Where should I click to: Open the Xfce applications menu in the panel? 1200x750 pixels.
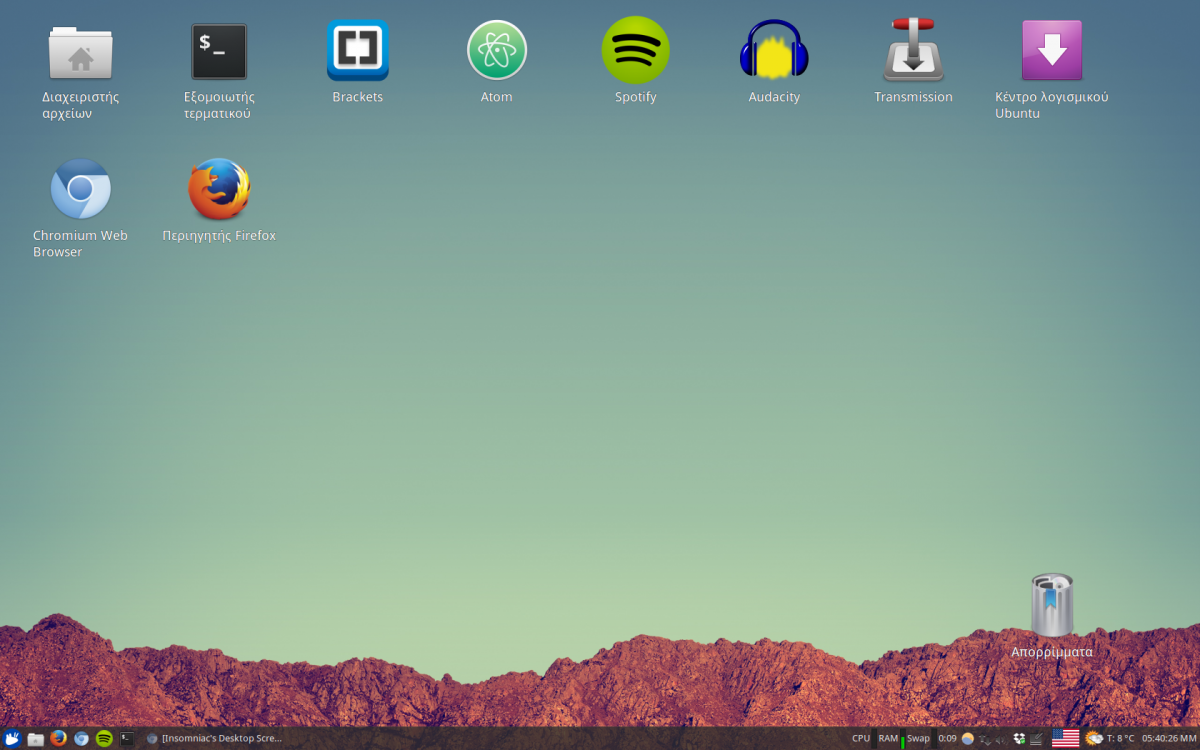pos(13,739)
